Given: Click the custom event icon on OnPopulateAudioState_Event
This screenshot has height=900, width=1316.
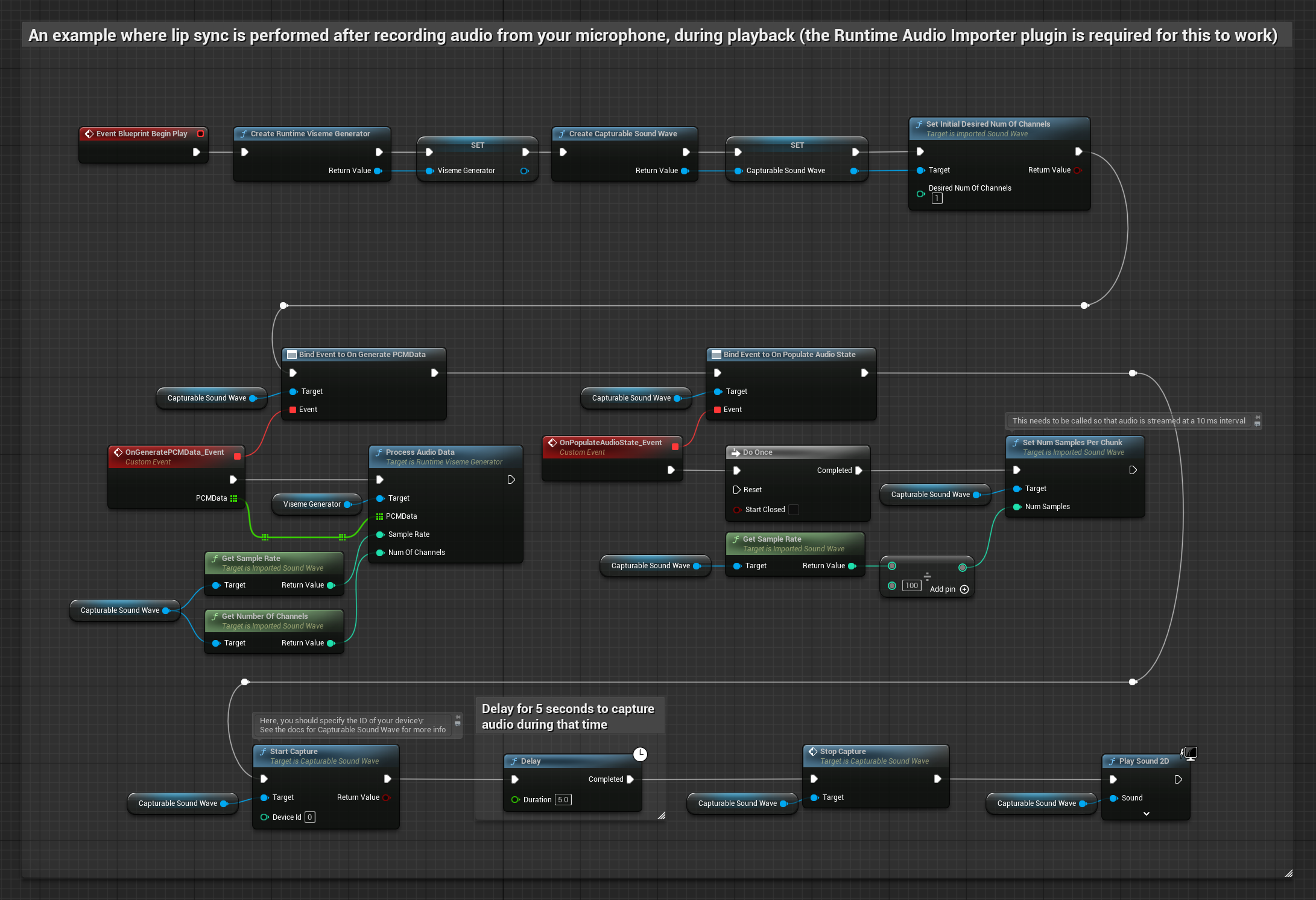Looking at the screenshot, I should [x=552, y=442].
